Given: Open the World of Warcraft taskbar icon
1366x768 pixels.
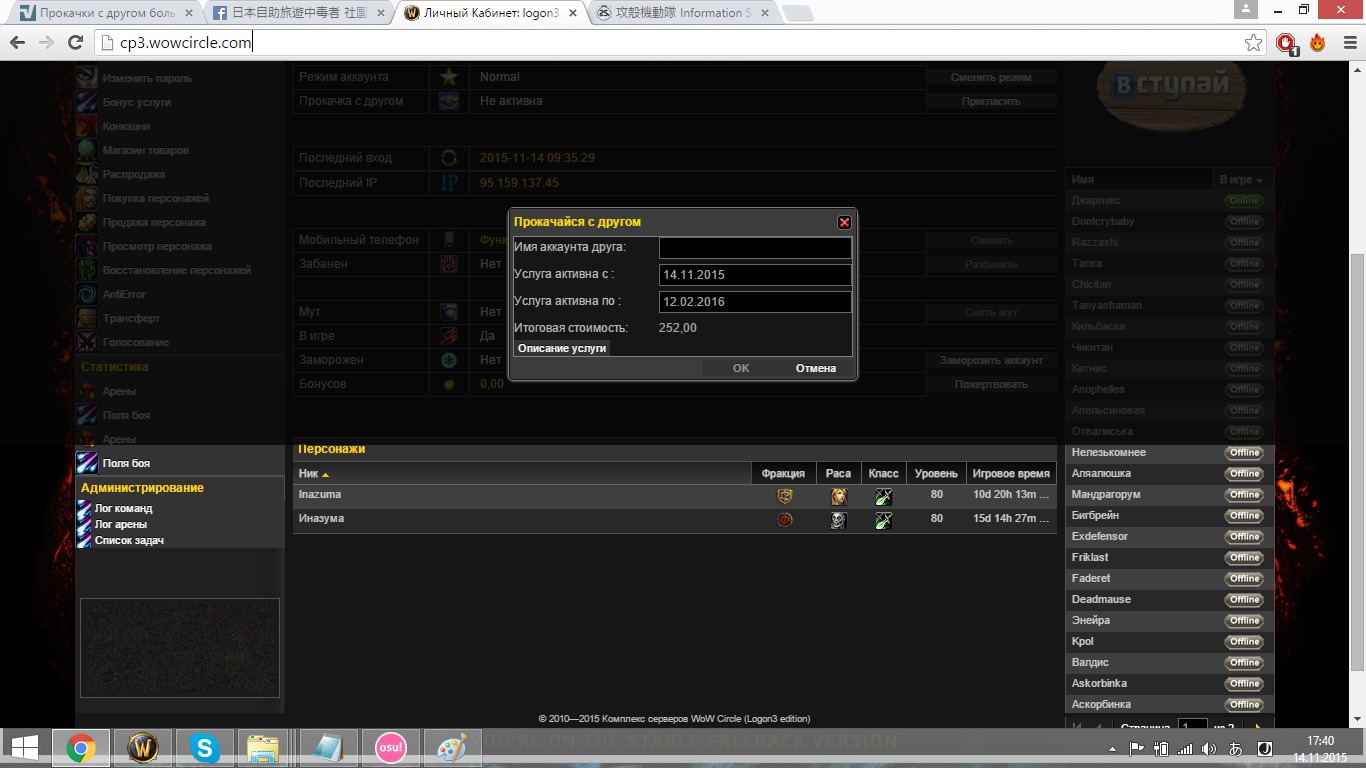Looking at the screenshot, I should click(143, 748).
